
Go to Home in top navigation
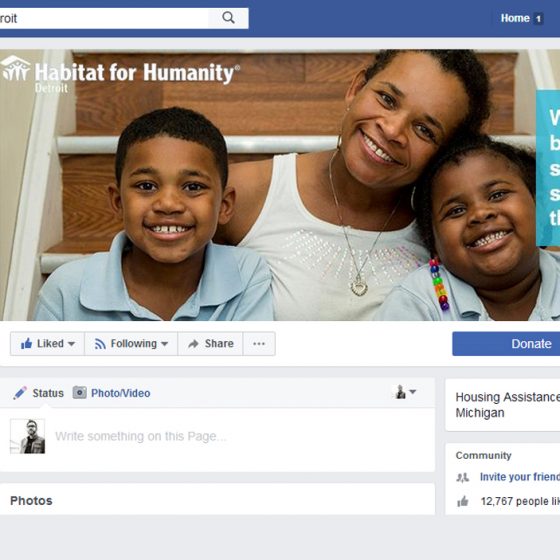[515, 18]
